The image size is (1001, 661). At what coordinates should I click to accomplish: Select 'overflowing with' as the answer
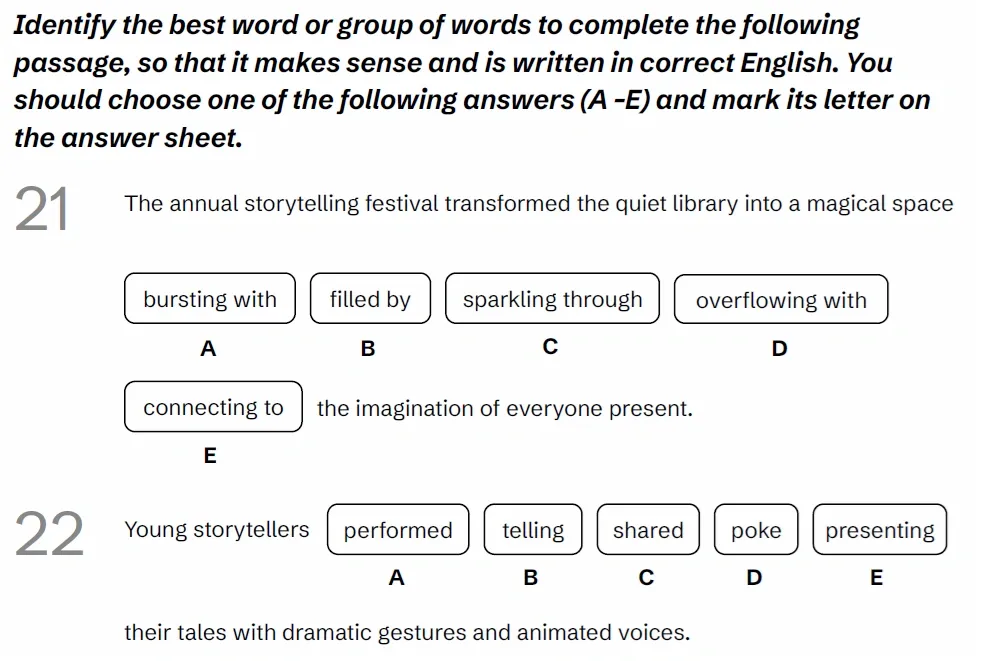781,300
